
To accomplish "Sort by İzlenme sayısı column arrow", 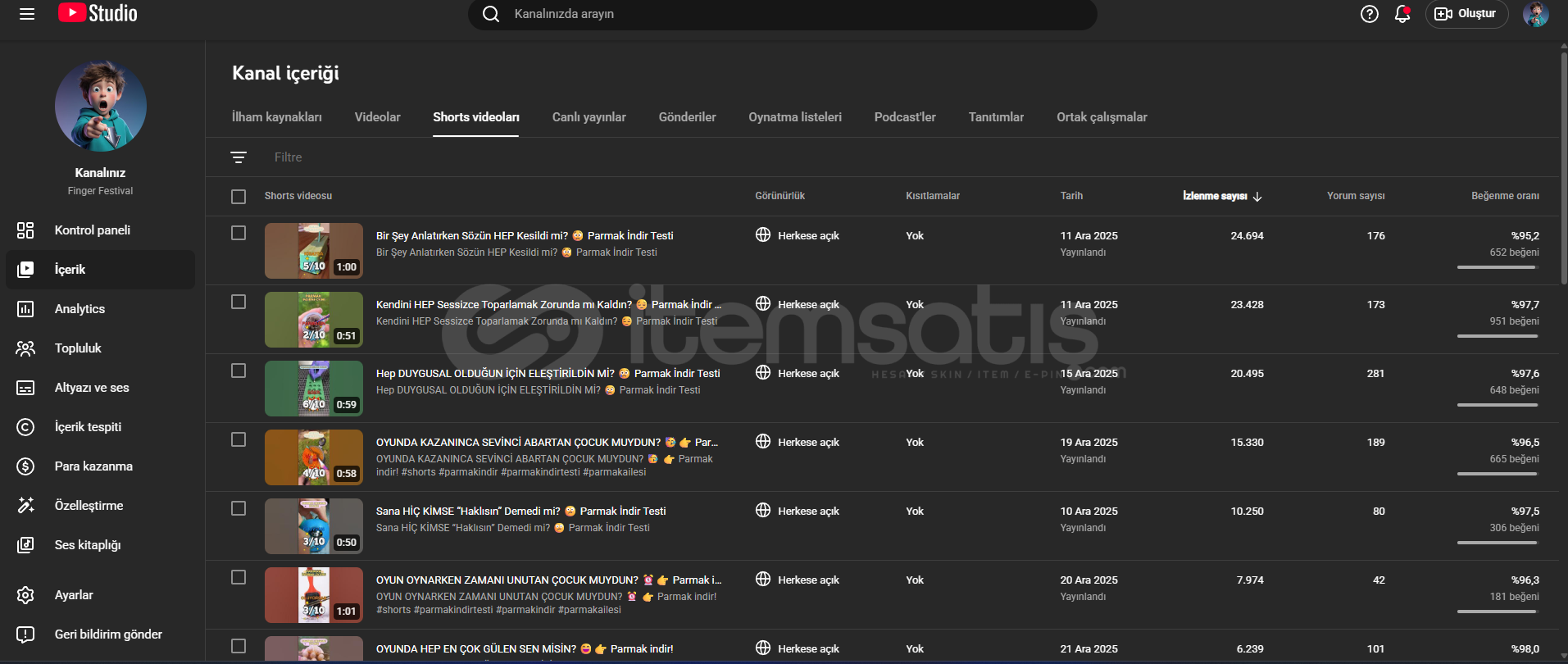I will pos(1257,197).
